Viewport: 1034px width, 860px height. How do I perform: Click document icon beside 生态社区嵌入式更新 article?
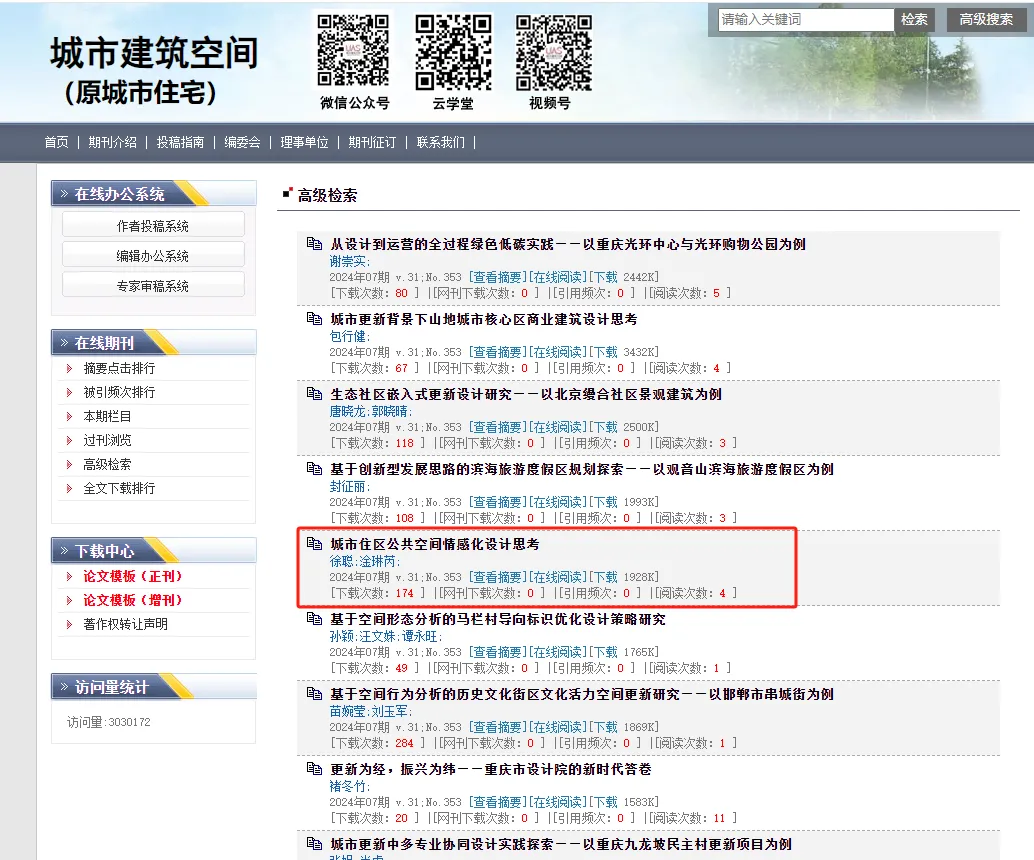pyautogui.click(x=314, y=394)
